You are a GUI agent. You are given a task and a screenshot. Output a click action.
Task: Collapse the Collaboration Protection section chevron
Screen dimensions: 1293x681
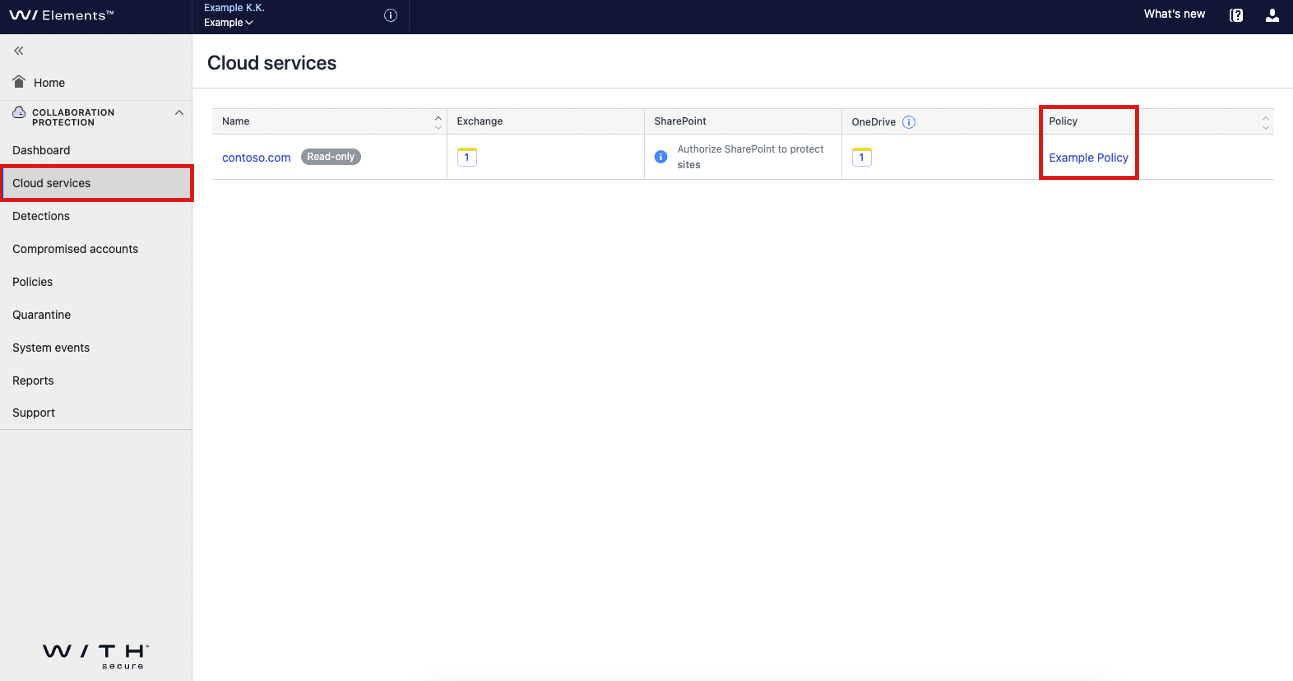(x=179, y=113)
